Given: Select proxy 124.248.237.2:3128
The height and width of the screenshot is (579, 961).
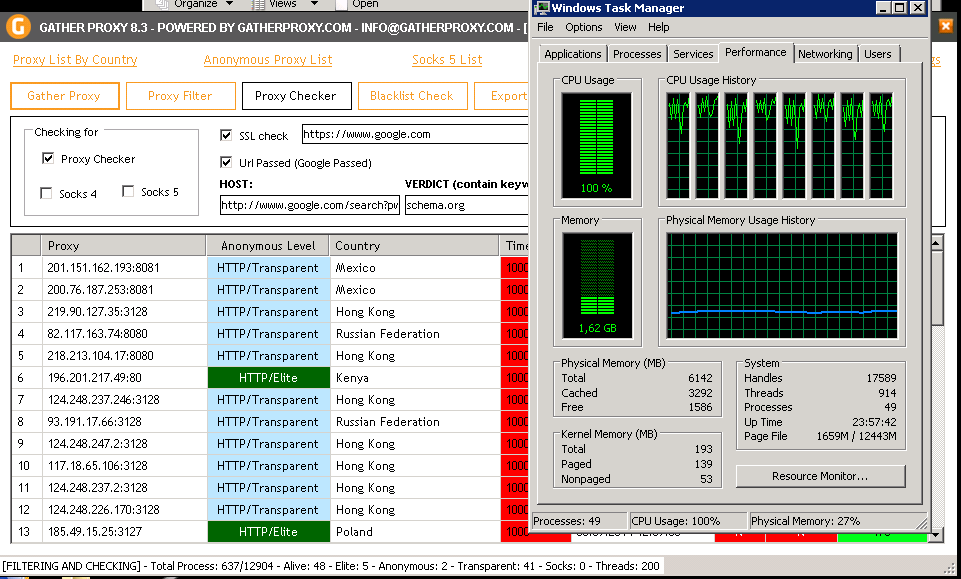Looking at the screenshot, I should click(97, 488).
